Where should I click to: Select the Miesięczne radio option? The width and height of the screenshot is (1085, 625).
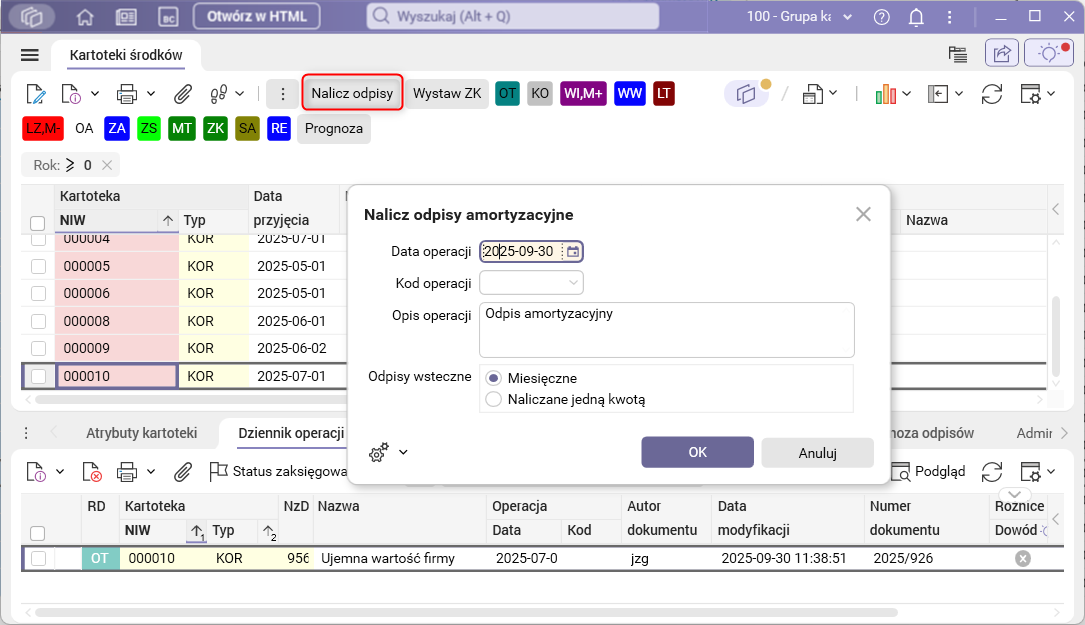pos(493,378)
